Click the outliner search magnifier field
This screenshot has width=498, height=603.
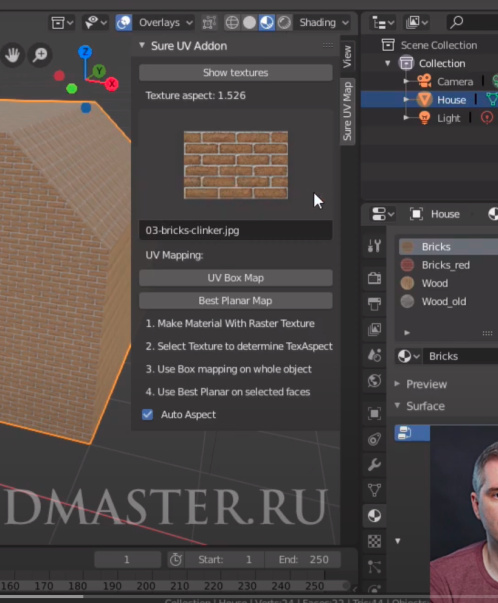click(x=472, y=22)
